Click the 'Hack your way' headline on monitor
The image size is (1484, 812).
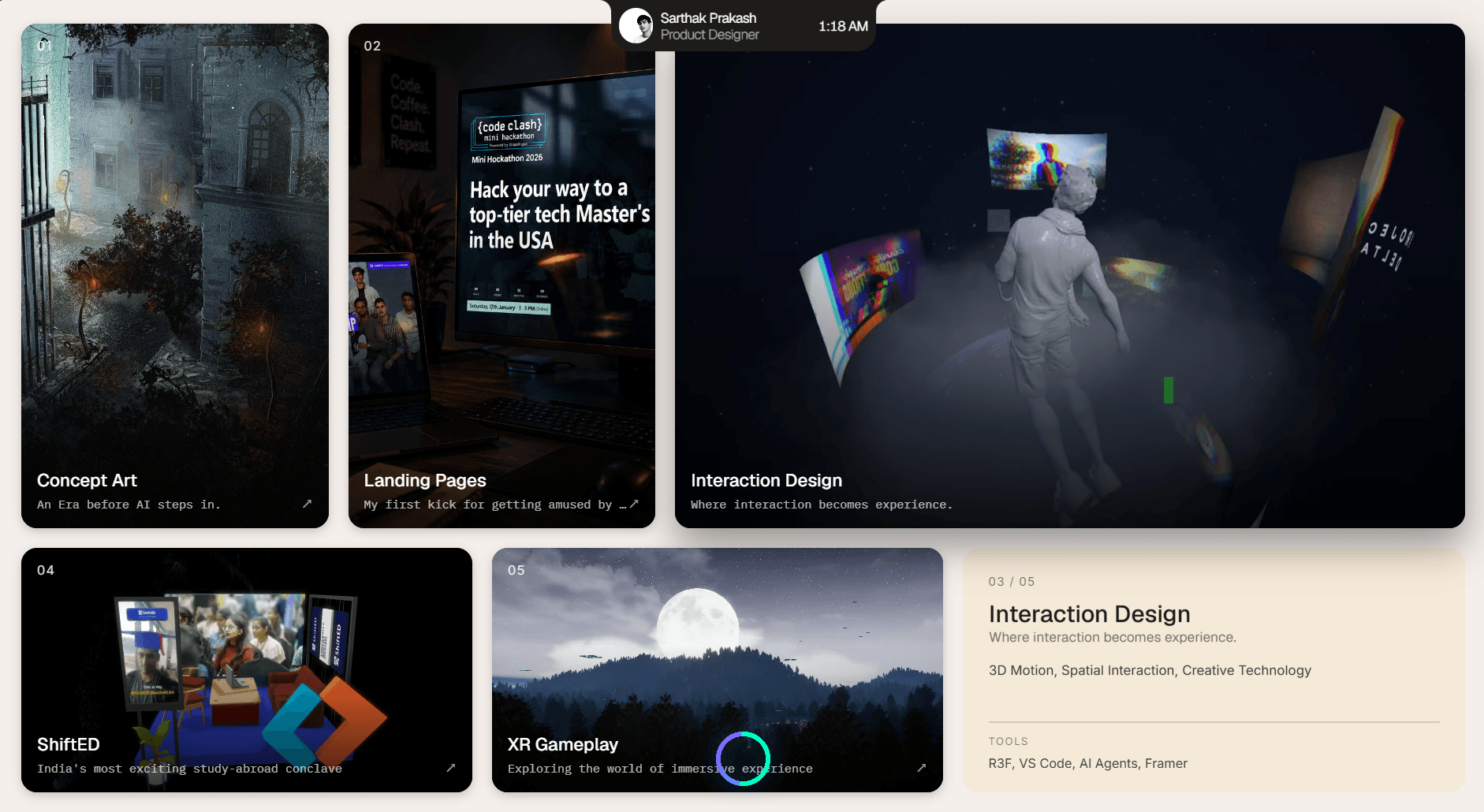pos(558,214)
